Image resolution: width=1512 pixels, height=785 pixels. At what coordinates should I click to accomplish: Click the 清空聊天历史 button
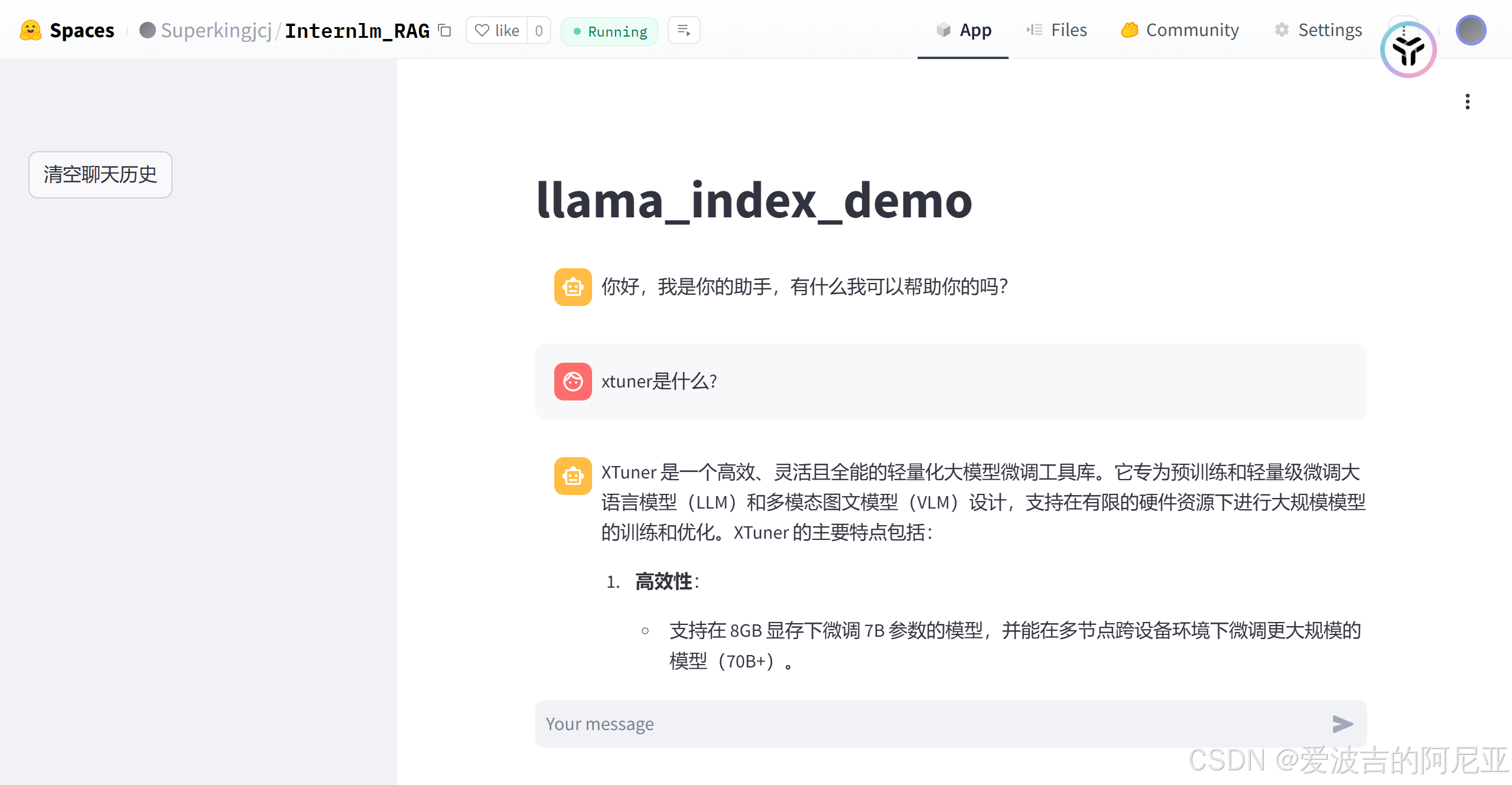pyautogui.click(x=100, y=175)
